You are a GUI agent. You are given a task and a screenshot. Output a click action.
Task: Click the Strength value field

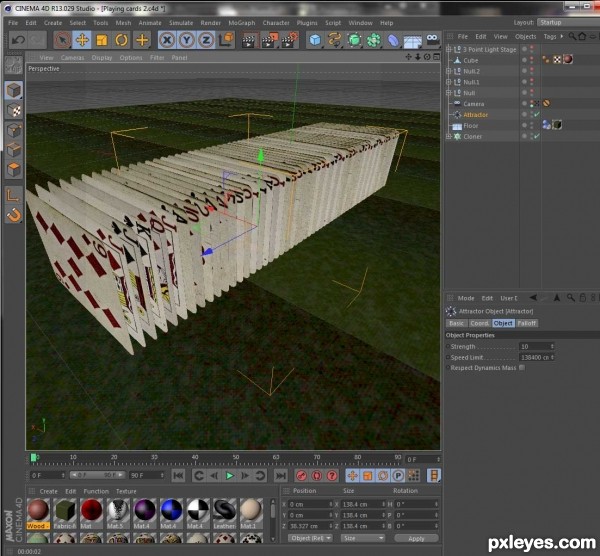pos(536,346)
